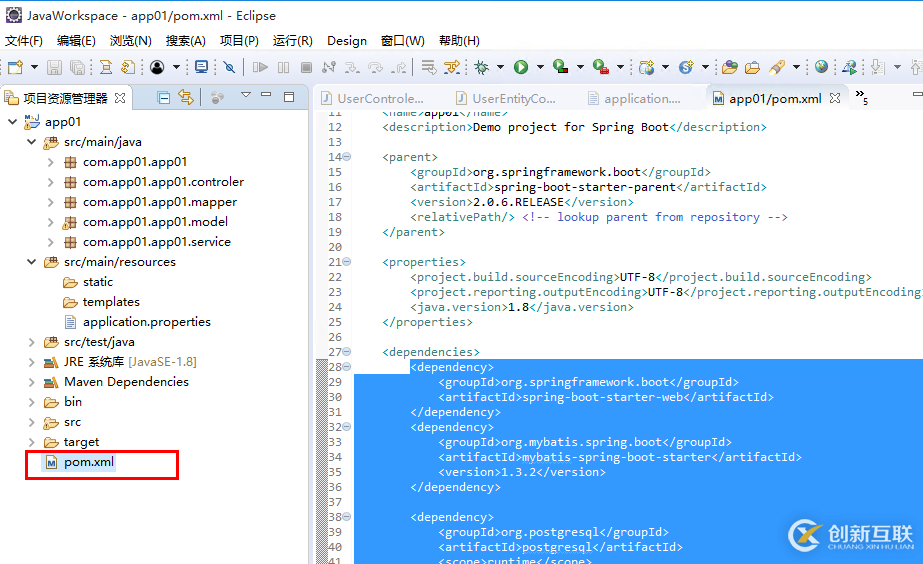This screenshot has width=923, height=564.
Task: Collapse the src/main/resources folder
Action: 31,262
